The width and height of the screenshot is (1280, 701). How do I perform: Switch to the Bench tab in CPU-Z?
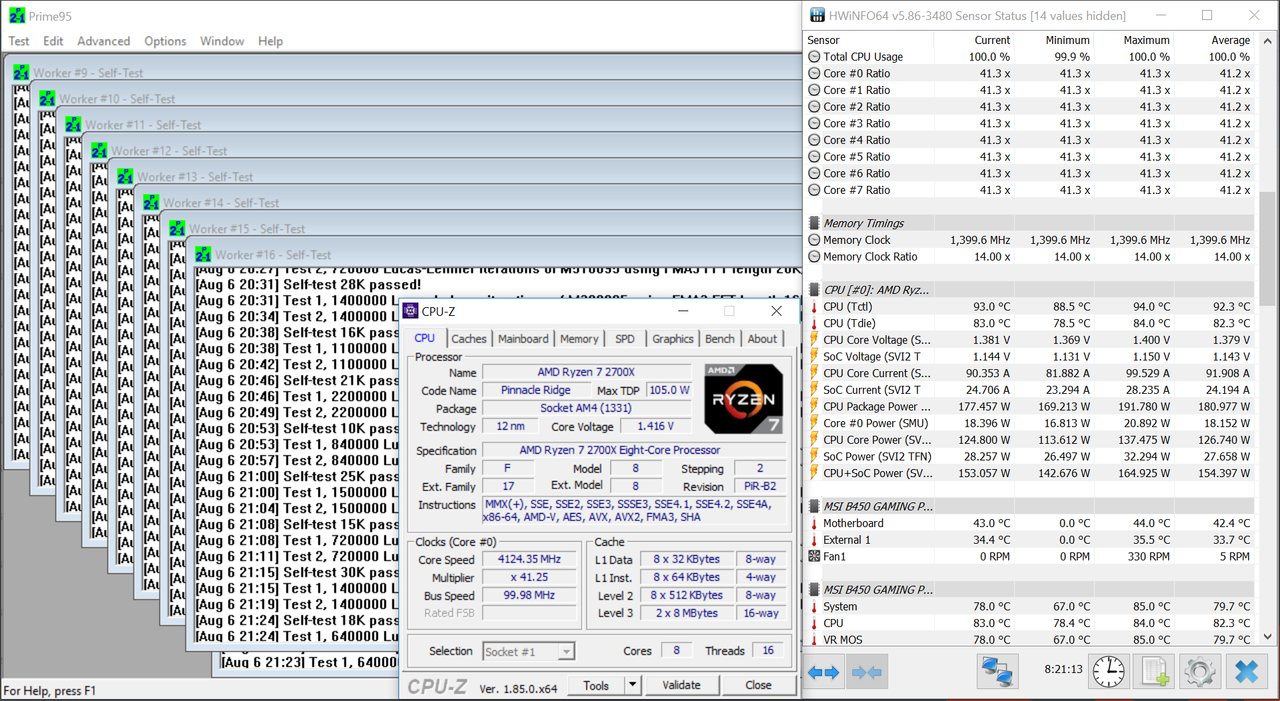pos(720,339)
